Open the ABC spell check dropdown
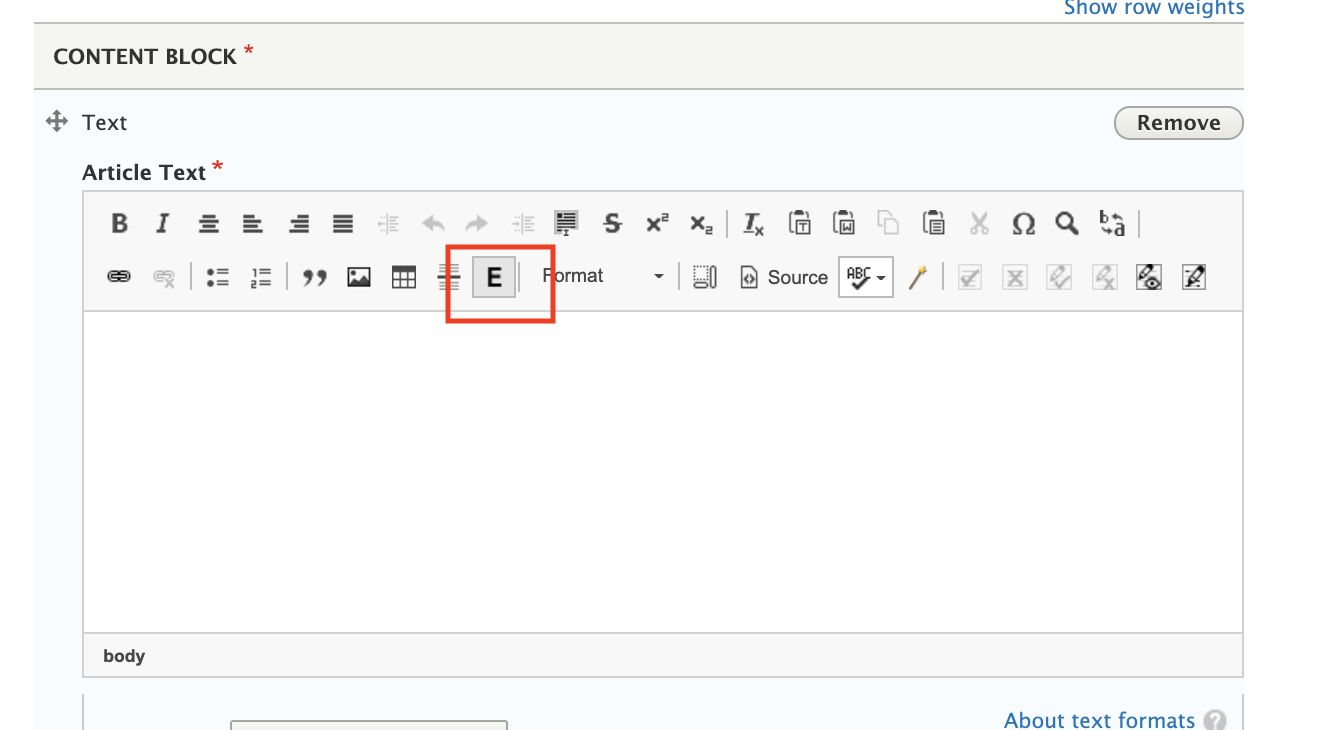Viewport: 1318px width, 730px height. click(x=866, y=277)
